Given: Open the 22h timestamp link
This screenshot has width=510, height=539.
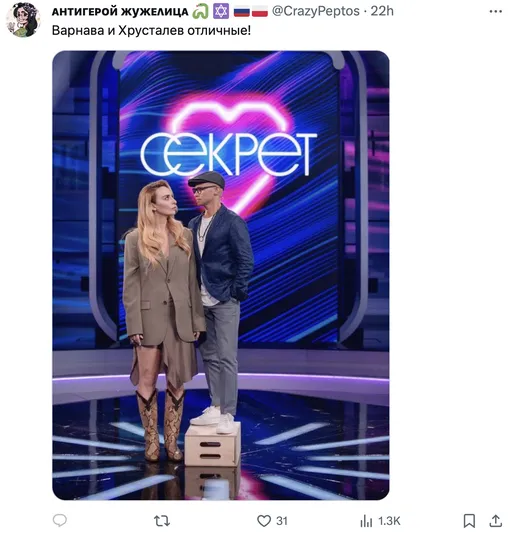Looking at the screenshot, I should [x=382, y=11].
